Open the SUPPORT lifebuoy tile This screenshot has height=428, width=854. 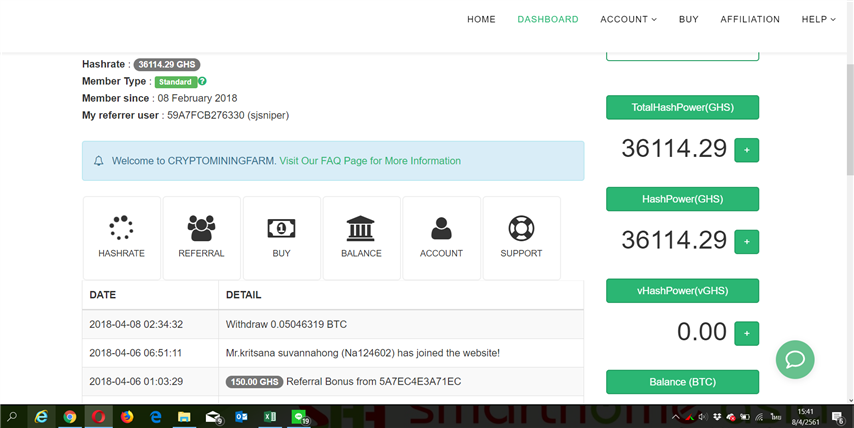coord(522,238)
